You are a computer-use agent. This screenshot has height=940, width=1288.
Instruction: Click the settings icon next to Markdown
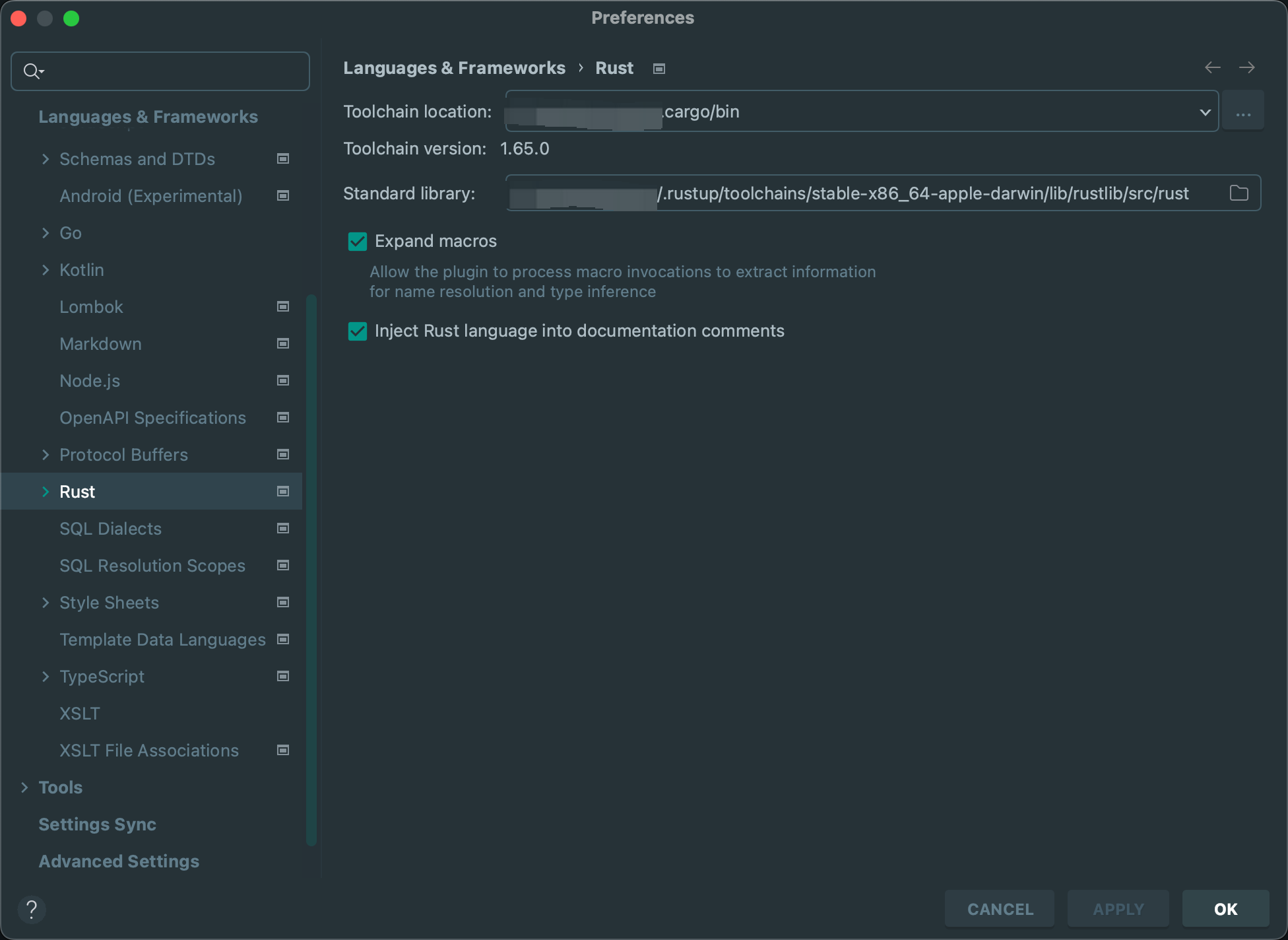(x=282, y=343)
